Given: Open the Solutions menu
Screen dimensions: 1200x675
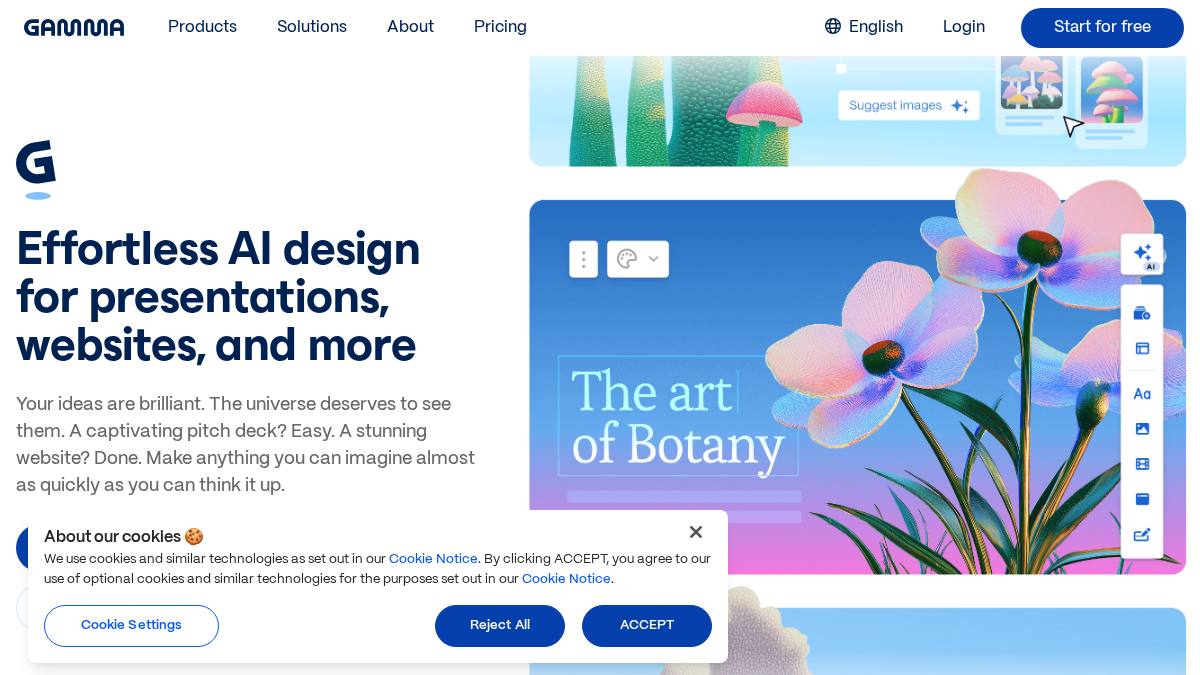Looking at the screenshot, I should (x=312, y=27).
